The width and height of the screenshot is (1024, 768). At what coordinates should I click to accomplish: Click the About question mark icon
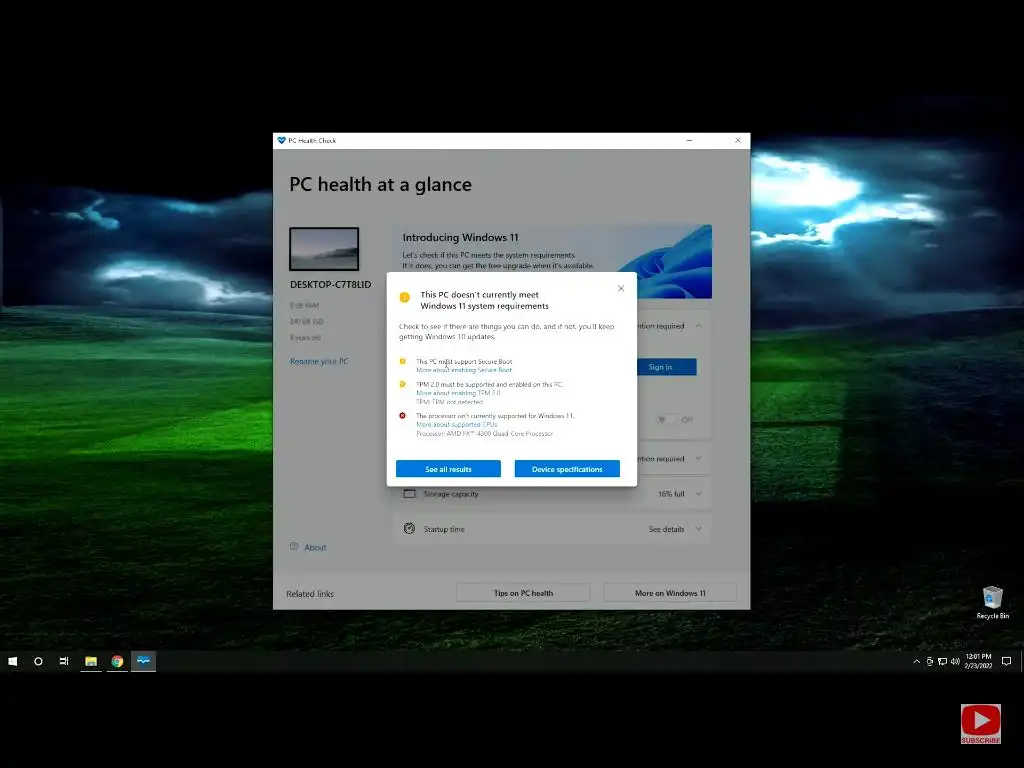(294, 547)
